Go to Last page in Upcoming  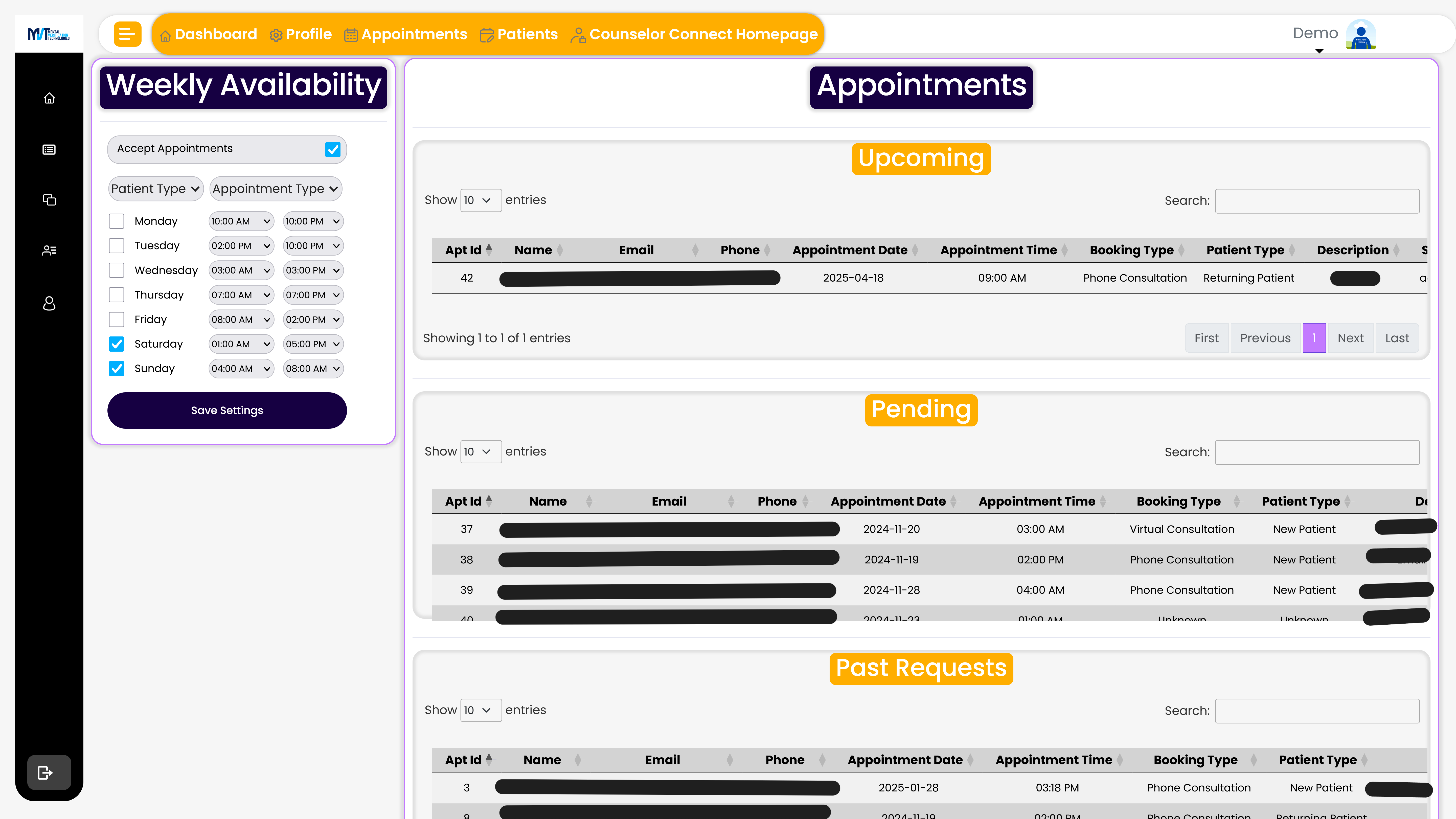coord(1397,338)
